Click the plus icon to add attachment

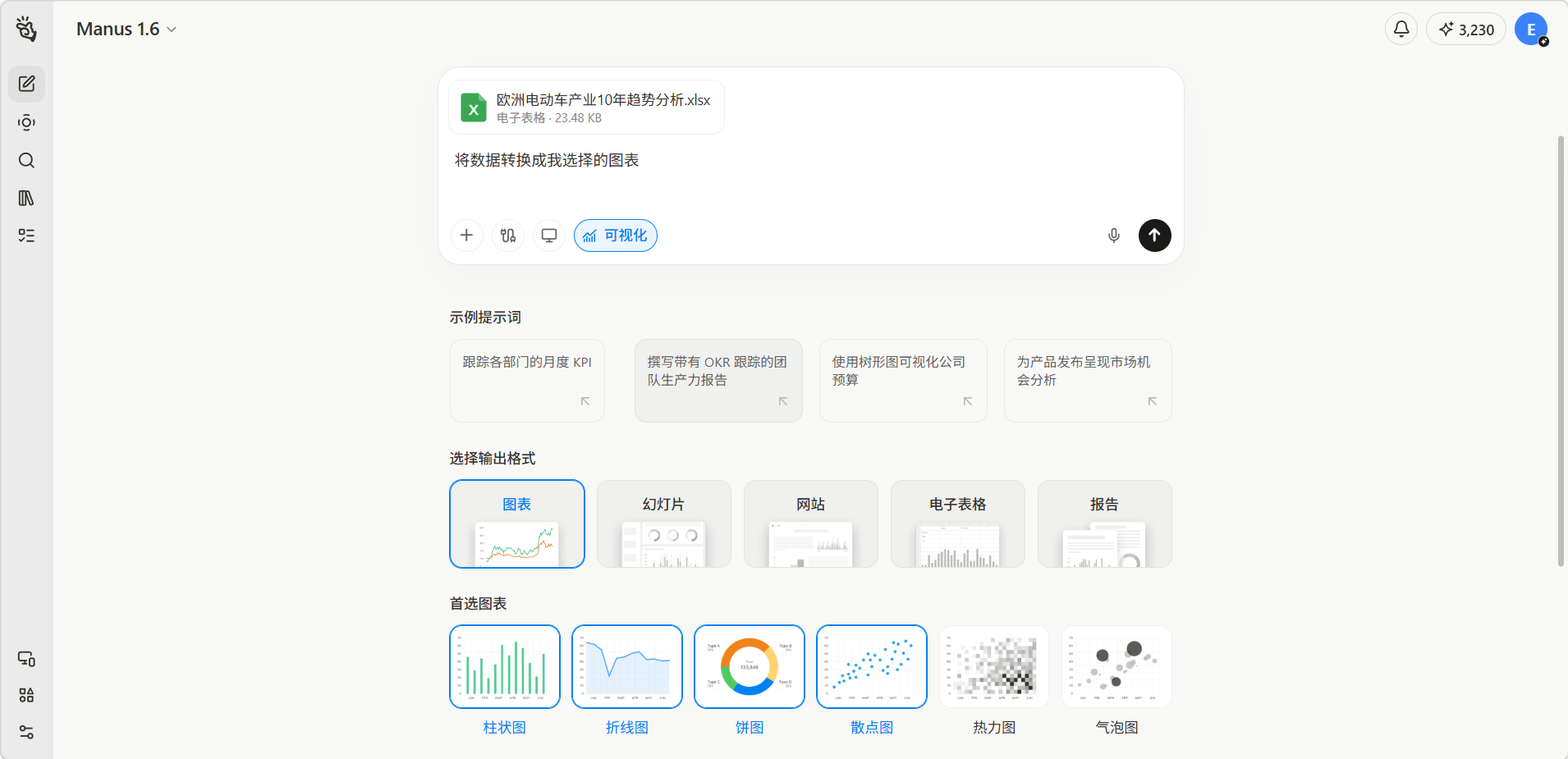pyautogui.click(x=466, y=235)
